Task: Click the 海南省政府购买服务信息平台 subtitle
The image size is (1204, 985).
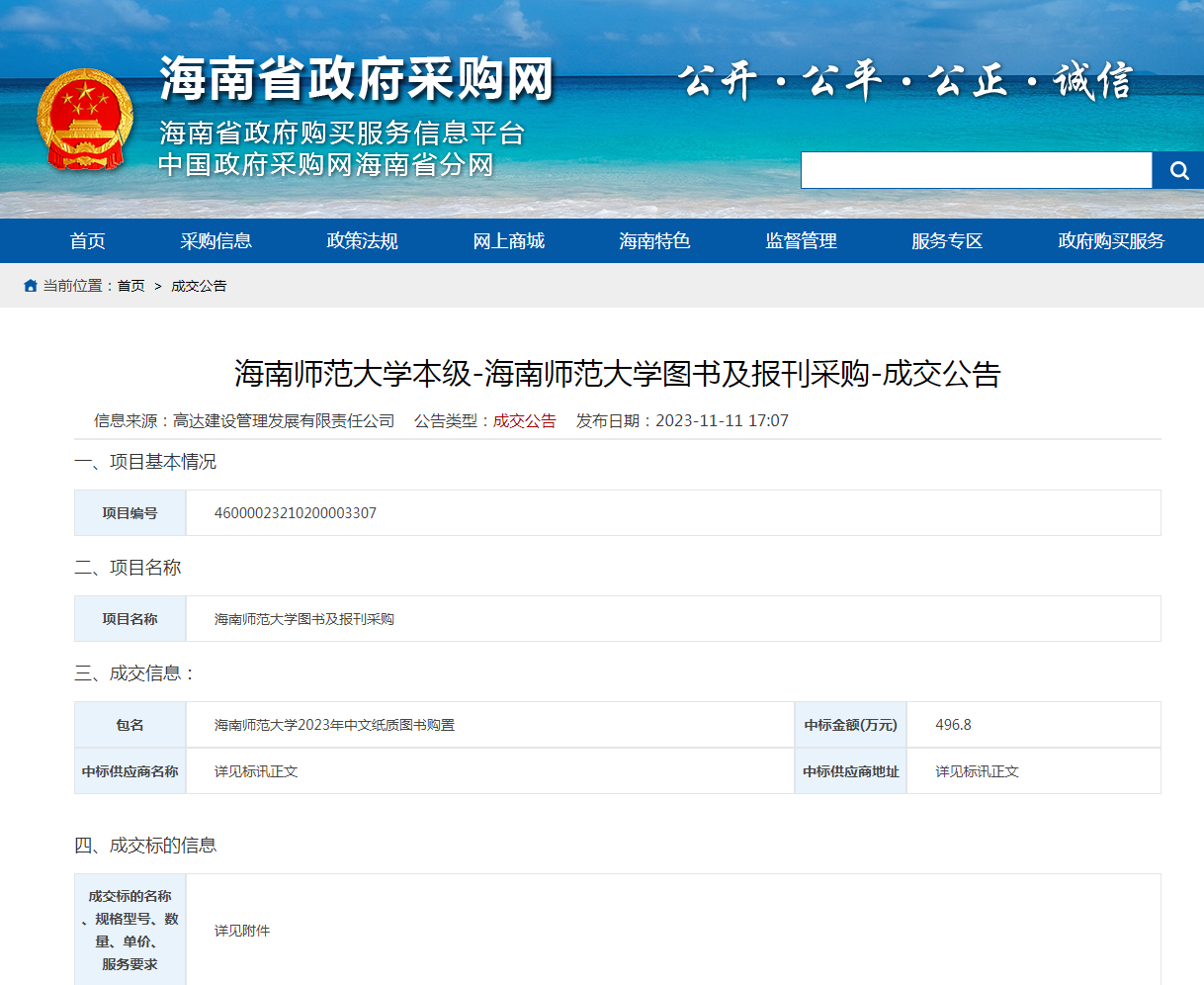Action: [x=342, y=134]
